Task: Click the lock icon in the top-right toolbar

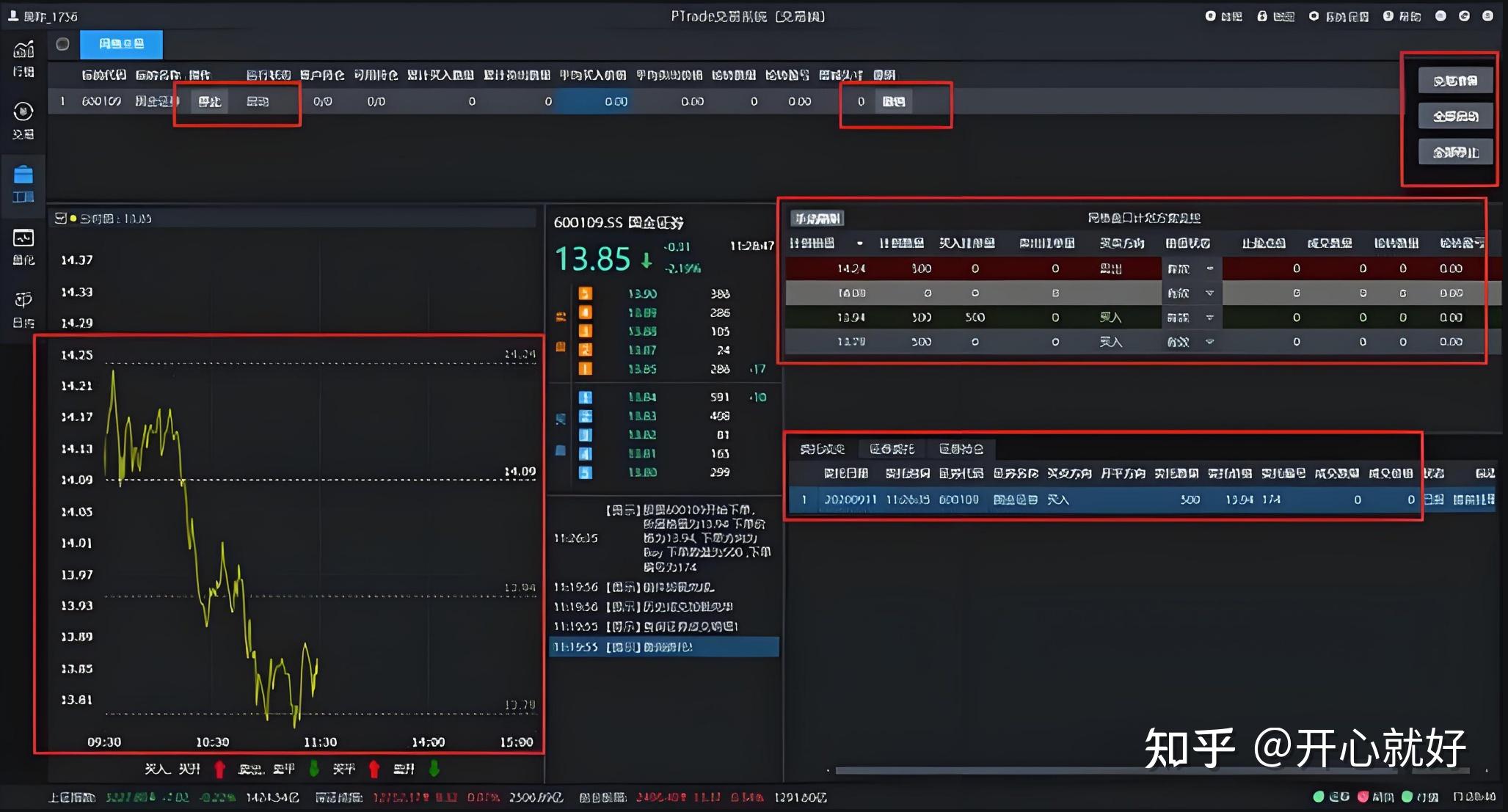Action: click(1263, 15)
